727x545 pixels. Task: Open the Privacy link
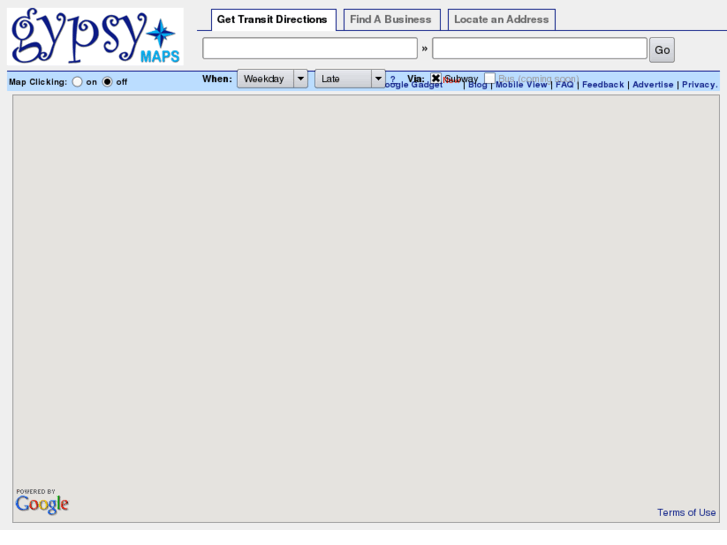pos(699,85)
